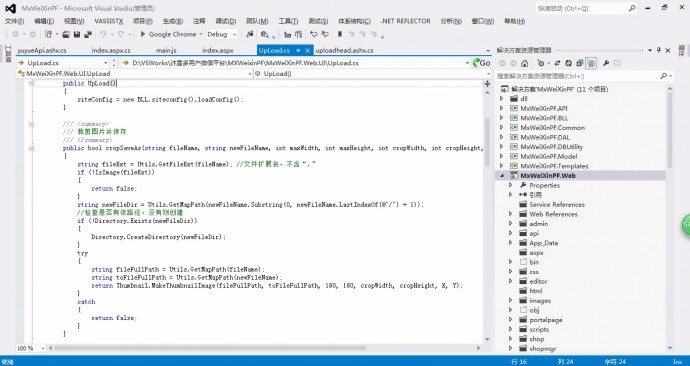Open the VASSISTX menu
Viewport: 690px width, 366px height.
[x=109, y=21]
